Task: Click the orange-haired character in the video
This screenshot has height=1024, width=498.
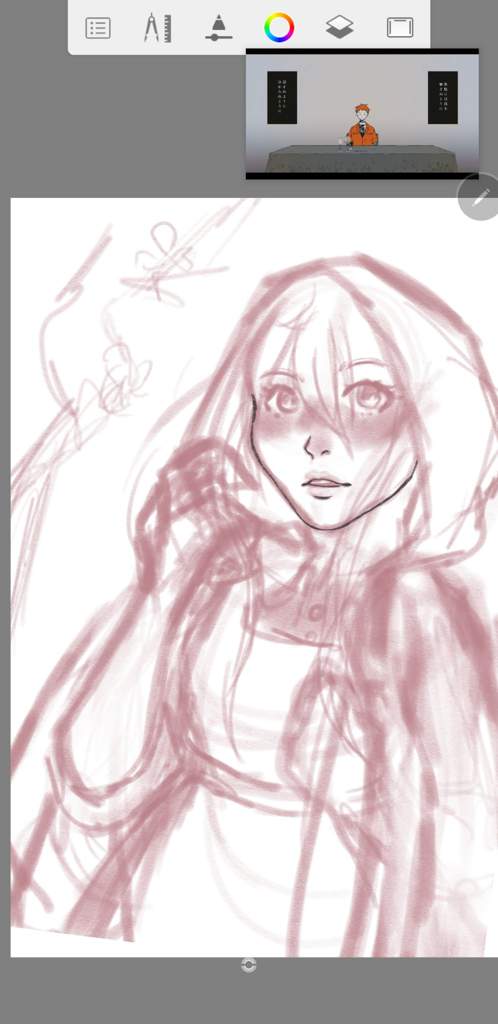Action: 362,126
